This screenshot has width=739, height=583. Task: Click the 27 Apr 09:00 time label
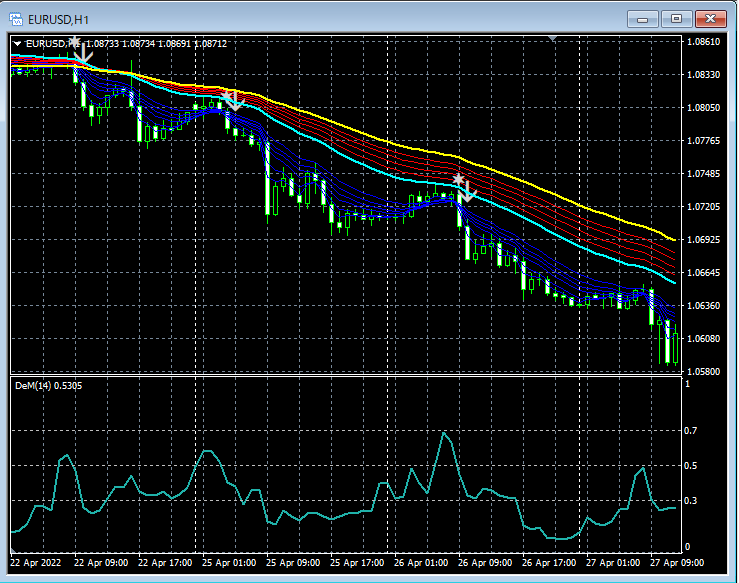click(677, 563)
